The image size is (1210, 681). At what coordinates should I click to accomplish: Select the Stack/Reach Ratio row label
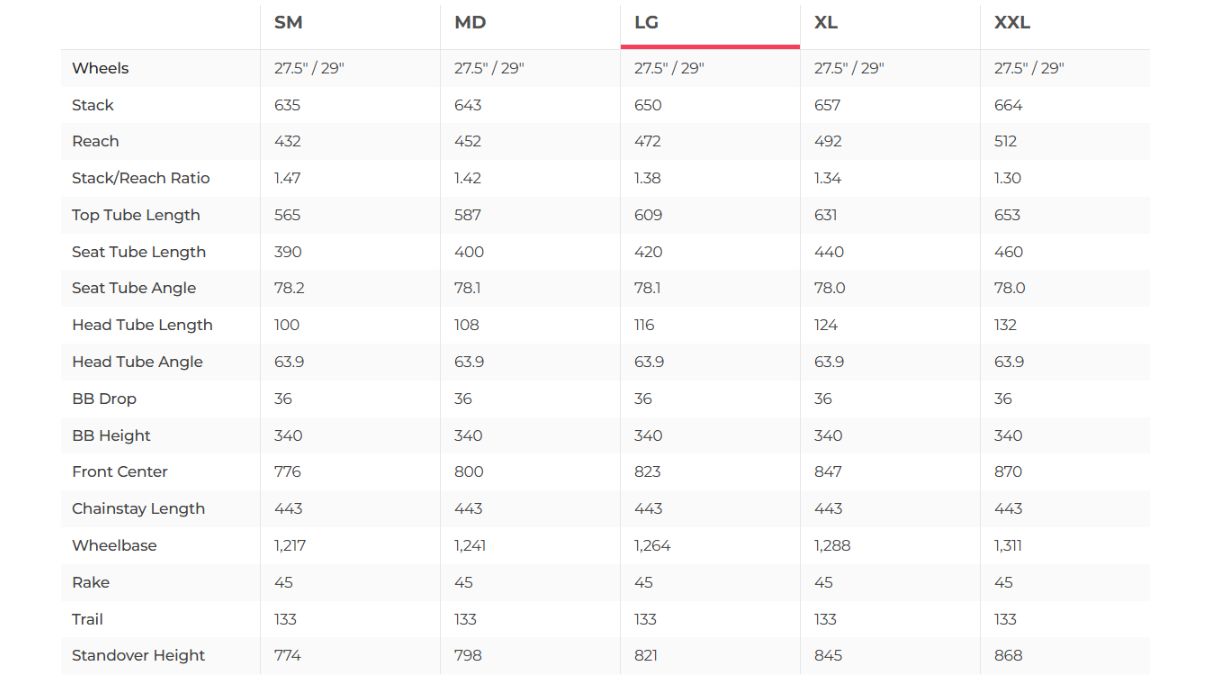tap(141, 178)
